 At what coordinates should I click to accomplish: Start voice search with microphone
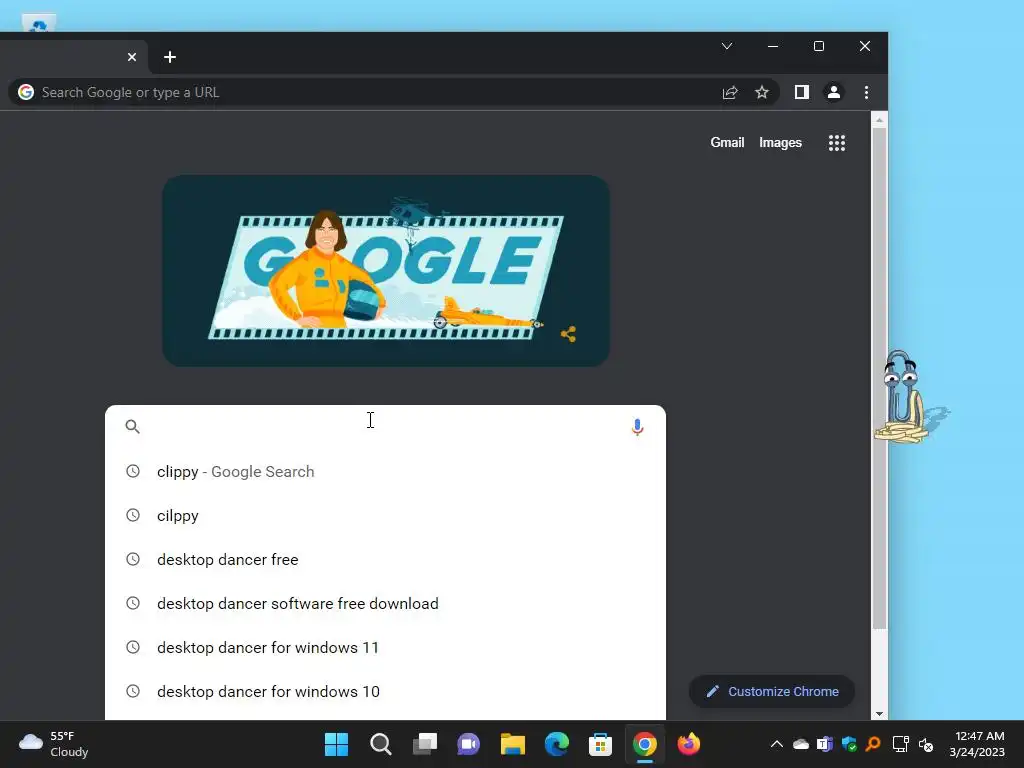tap(637, 427)
